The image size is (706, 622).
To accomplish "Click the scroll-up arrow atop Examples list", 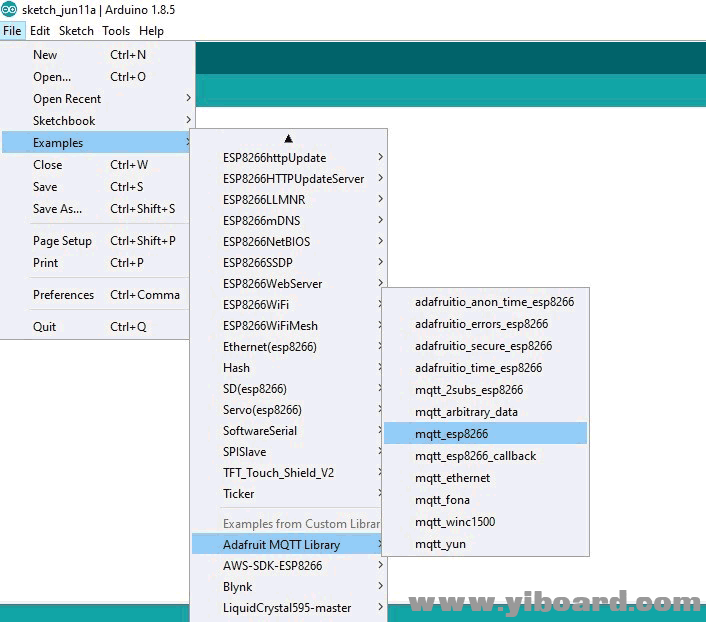I will (x=289, y=139).
